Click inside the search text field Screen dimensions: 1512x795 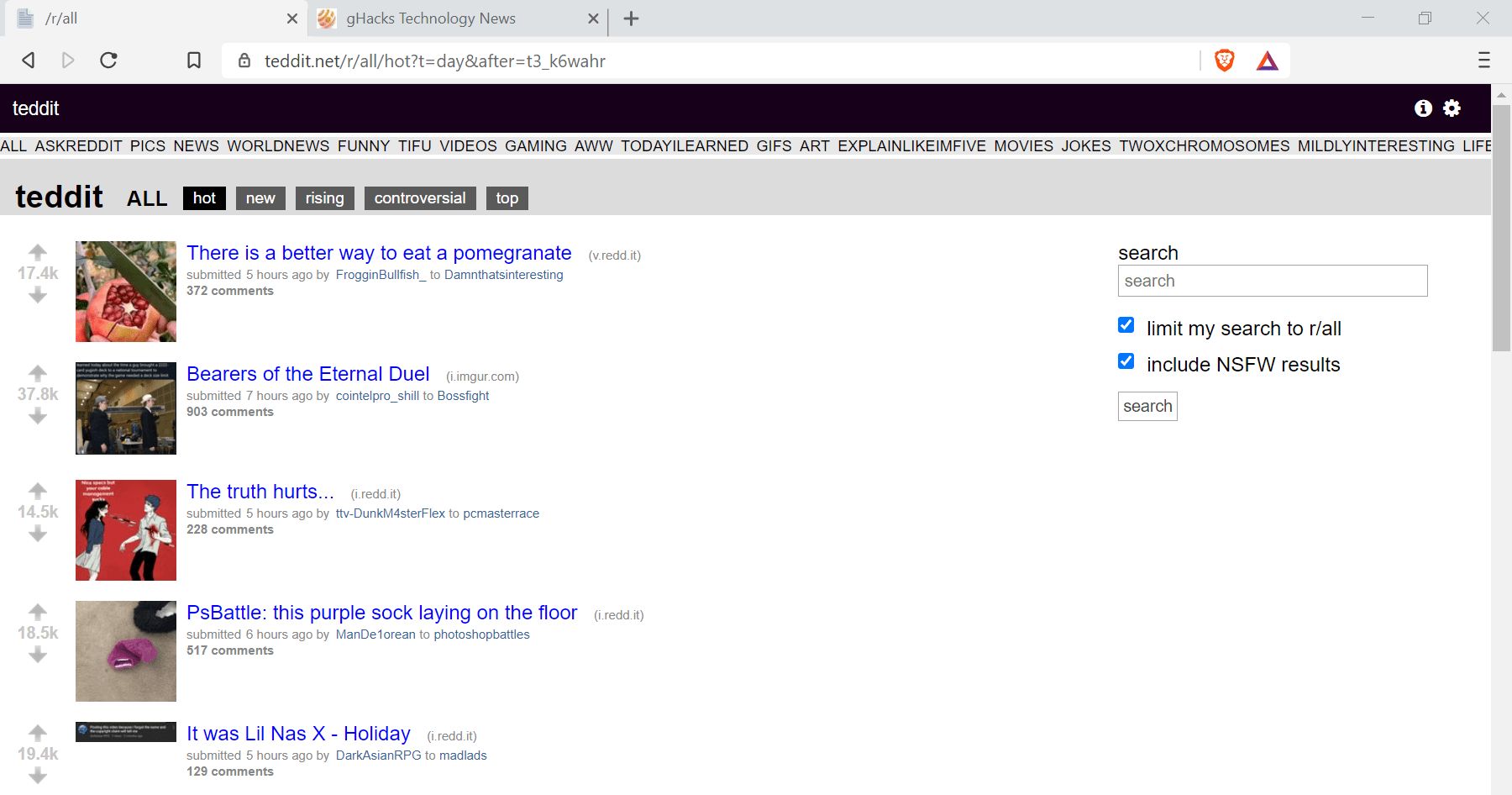click(1271, 281)
